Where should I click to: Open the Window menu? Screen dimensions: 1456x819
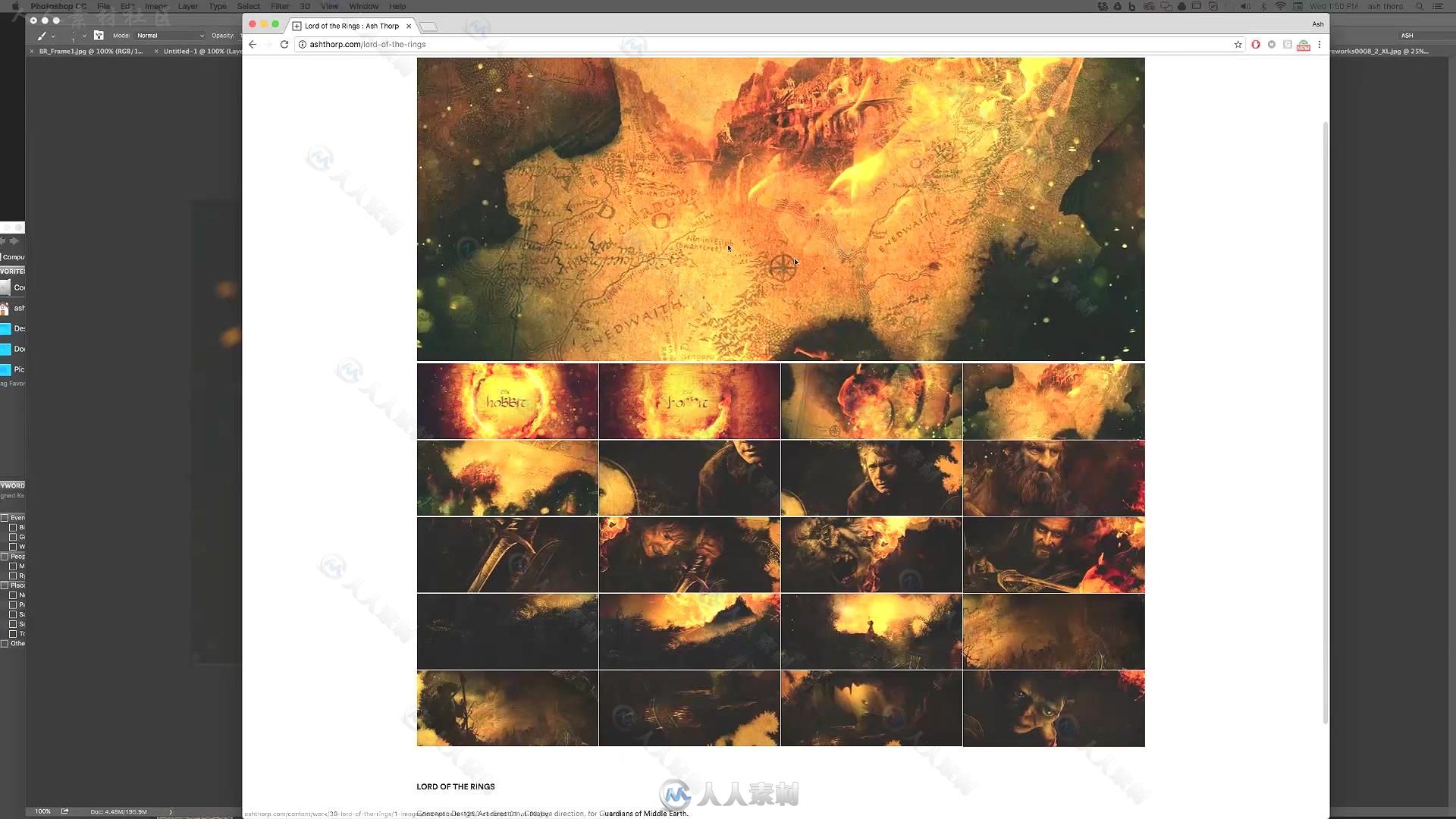[x=364, y=6]
